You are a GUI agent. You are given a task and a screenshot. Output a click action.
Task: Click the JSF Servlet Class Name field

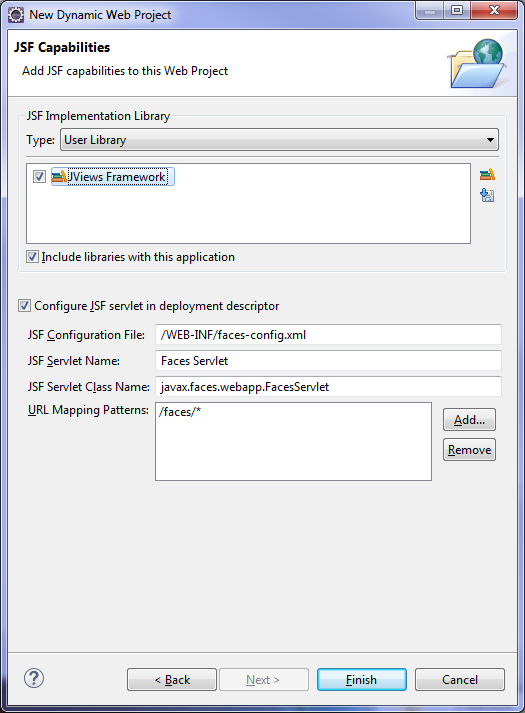(x=328, y=387)
